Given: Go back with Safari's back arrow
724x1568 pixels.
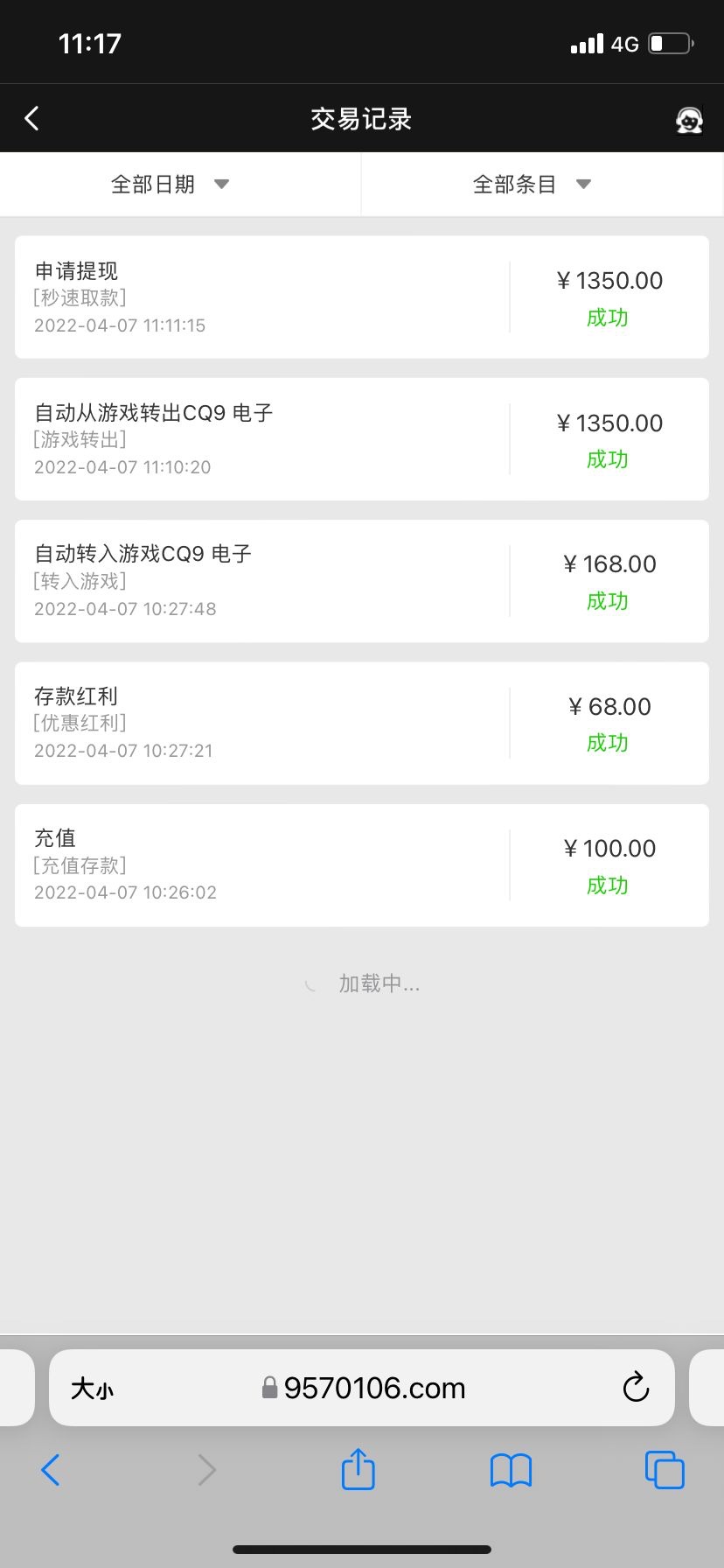Looking at the screenshot, I should point(51,1470).
